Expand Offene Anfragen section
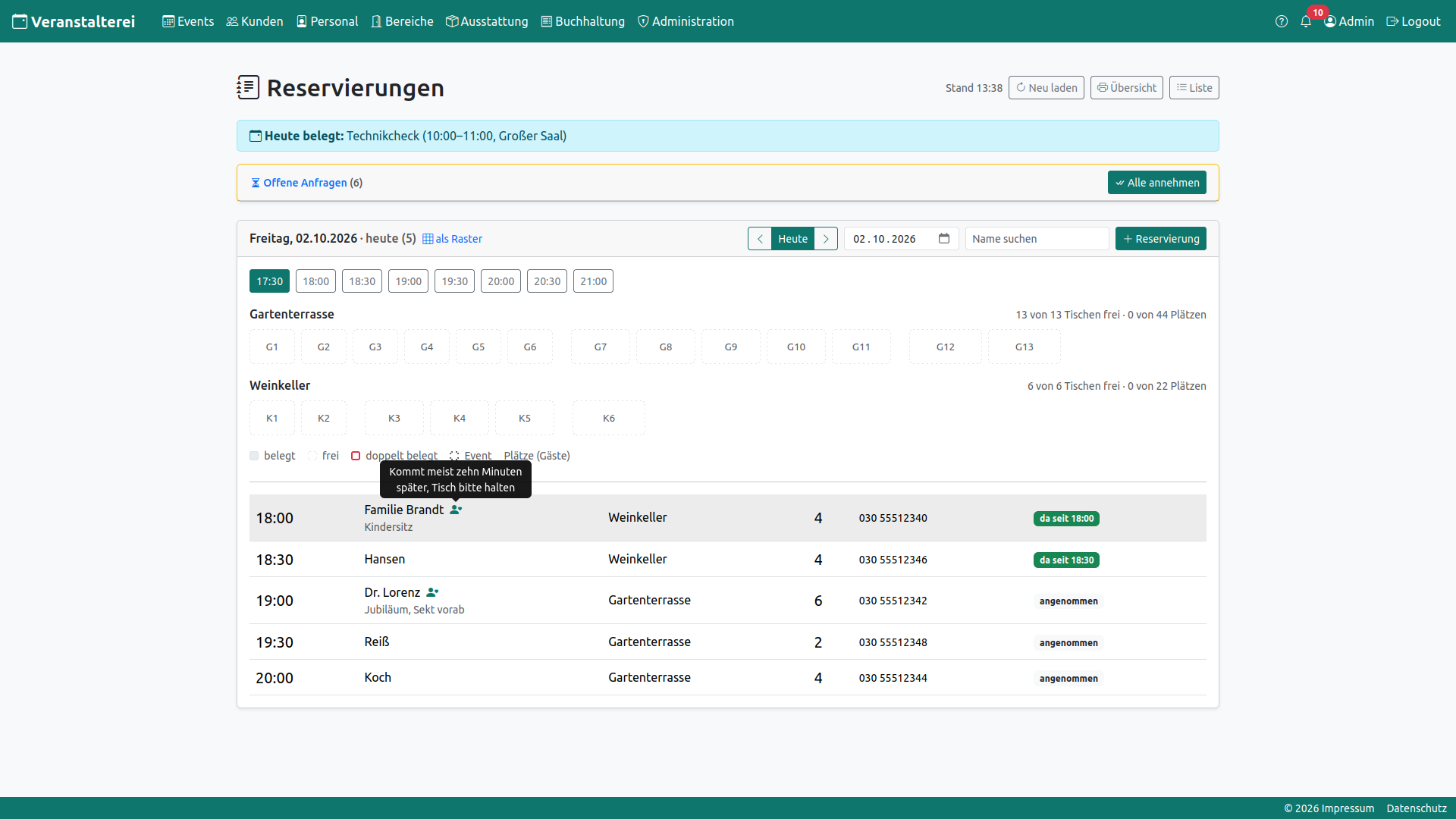 coord(306,183)
